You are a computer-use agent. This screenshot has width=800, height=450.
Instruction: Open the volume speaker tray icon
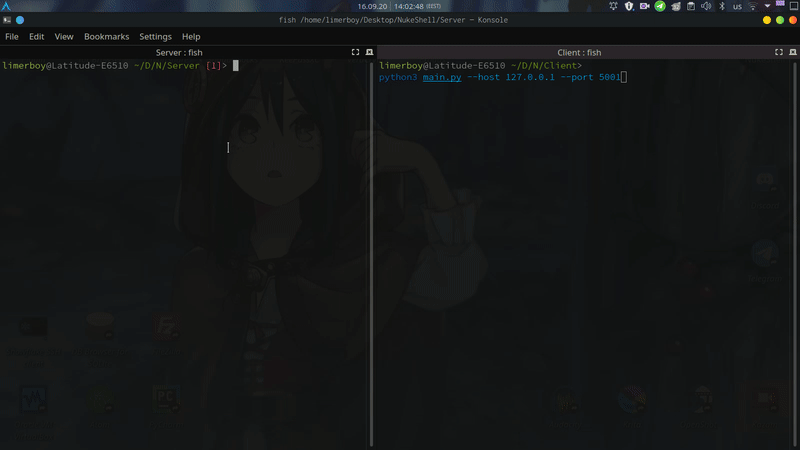click(x=706, y=6)
